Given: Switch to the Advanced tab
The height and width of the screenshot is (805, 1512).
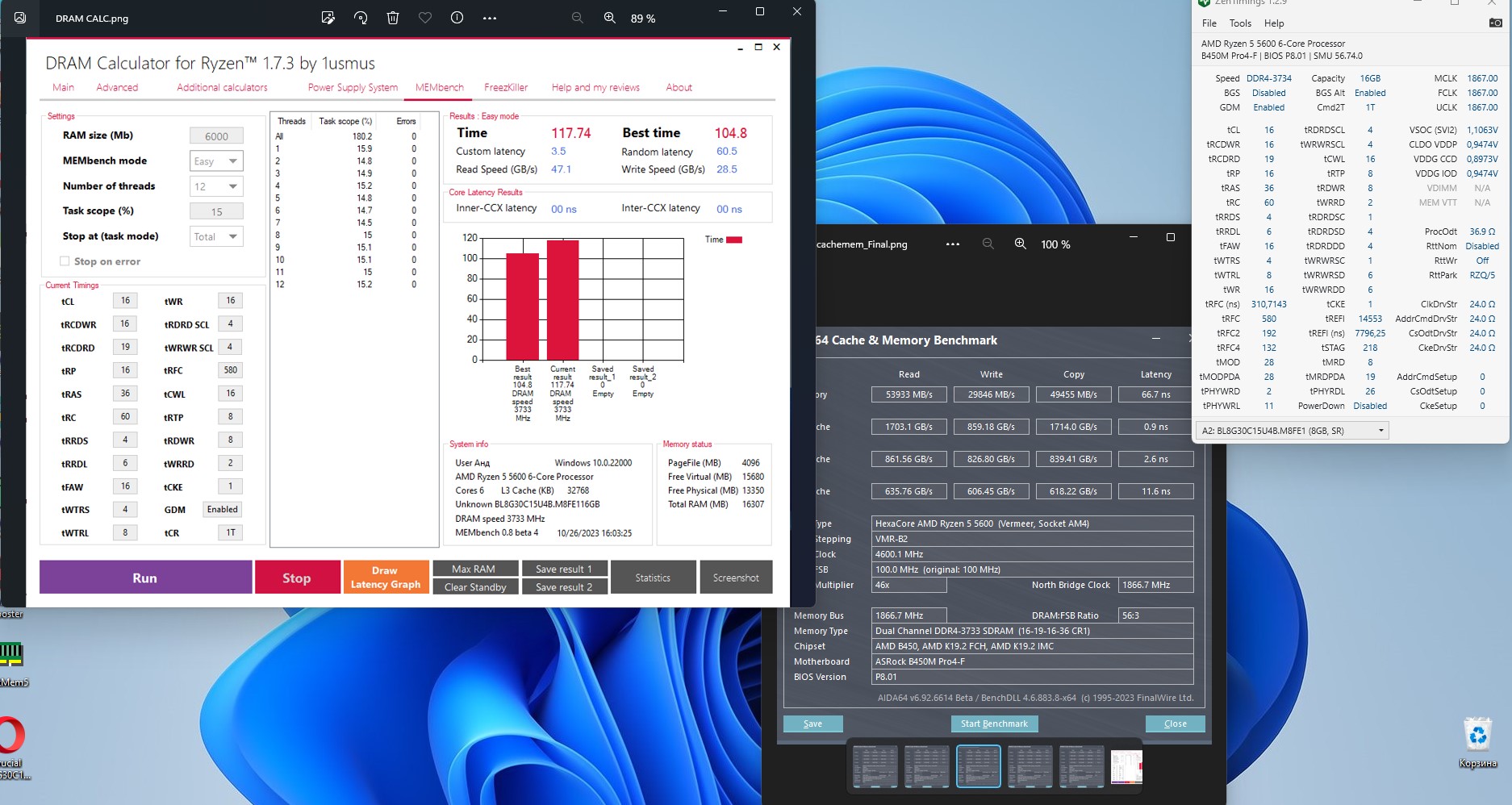Looking at the screenshot, I should (117, 87).
